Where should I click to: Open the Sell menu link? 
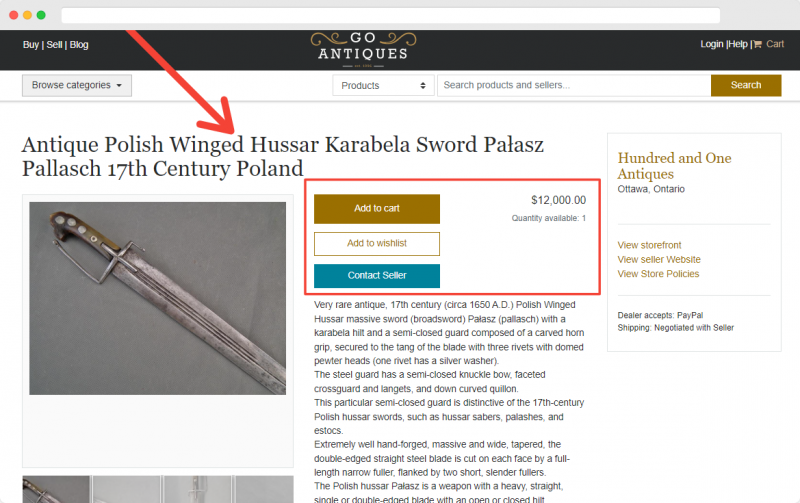pos(54,45)
